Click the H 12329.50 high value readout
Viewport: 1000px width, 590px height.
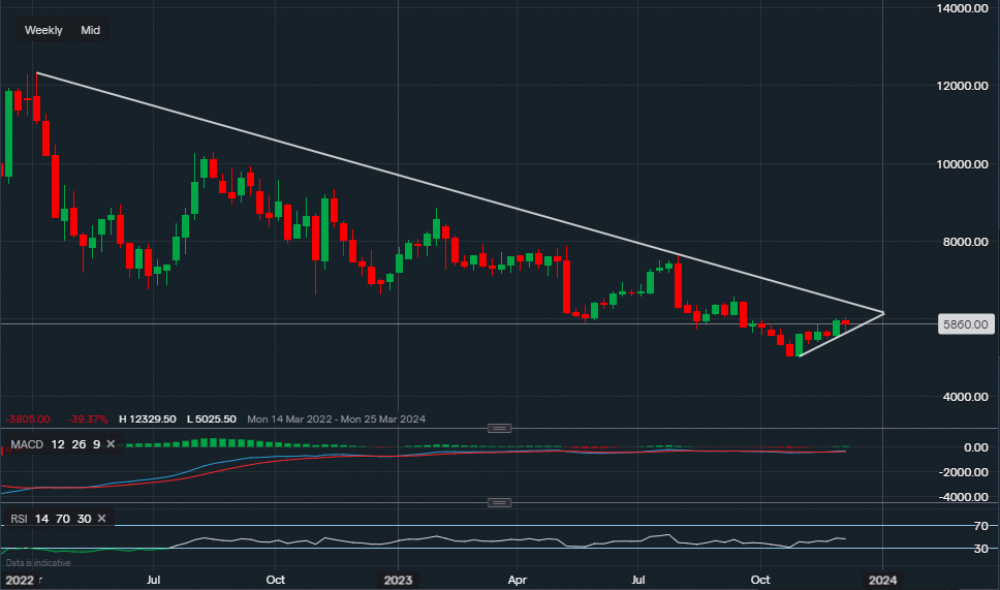click(150, 420)
